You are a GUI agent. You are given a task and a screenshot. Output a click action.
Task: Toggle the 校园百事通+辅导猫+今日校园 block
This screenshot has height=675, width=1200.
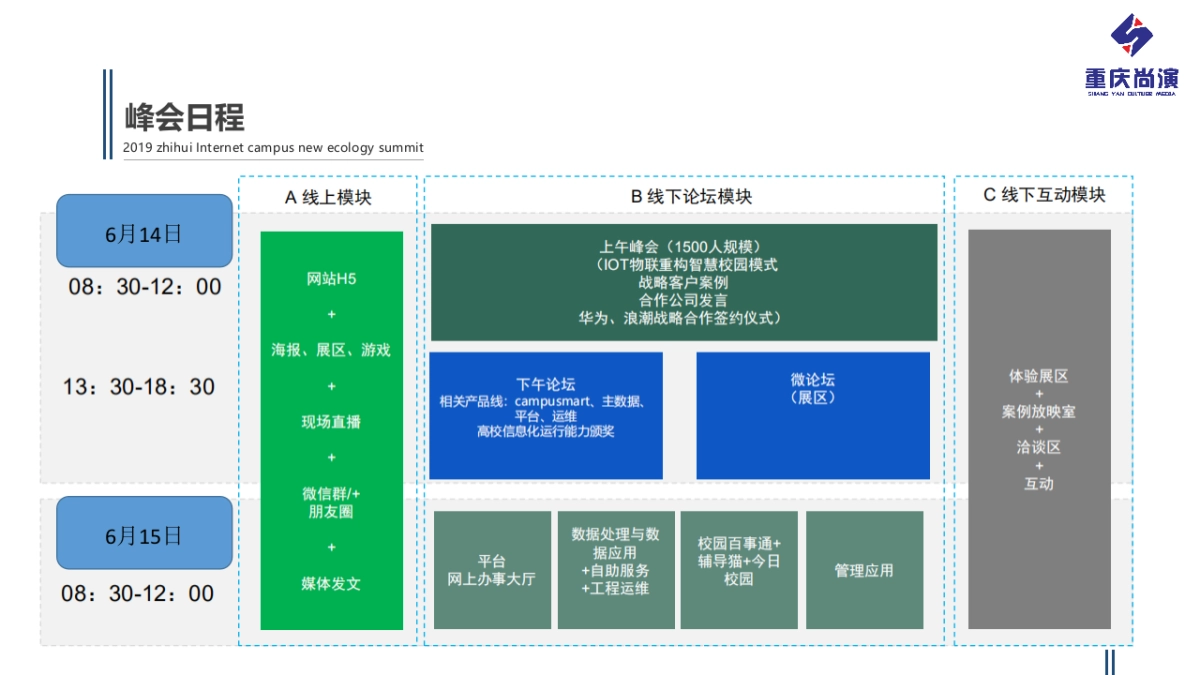point(739,570)
